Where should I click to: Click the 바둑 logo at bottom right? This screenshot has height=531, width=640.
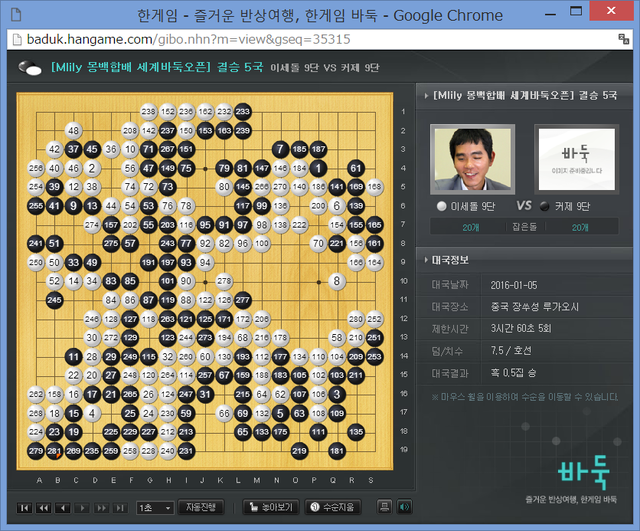[x=584, y=473]
